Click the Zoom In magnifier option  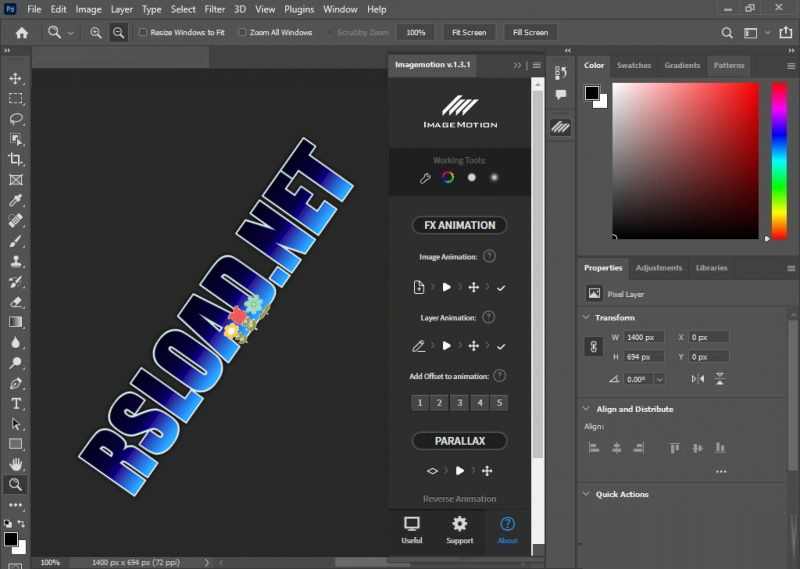pyautogui.click(x=95, y=33)
